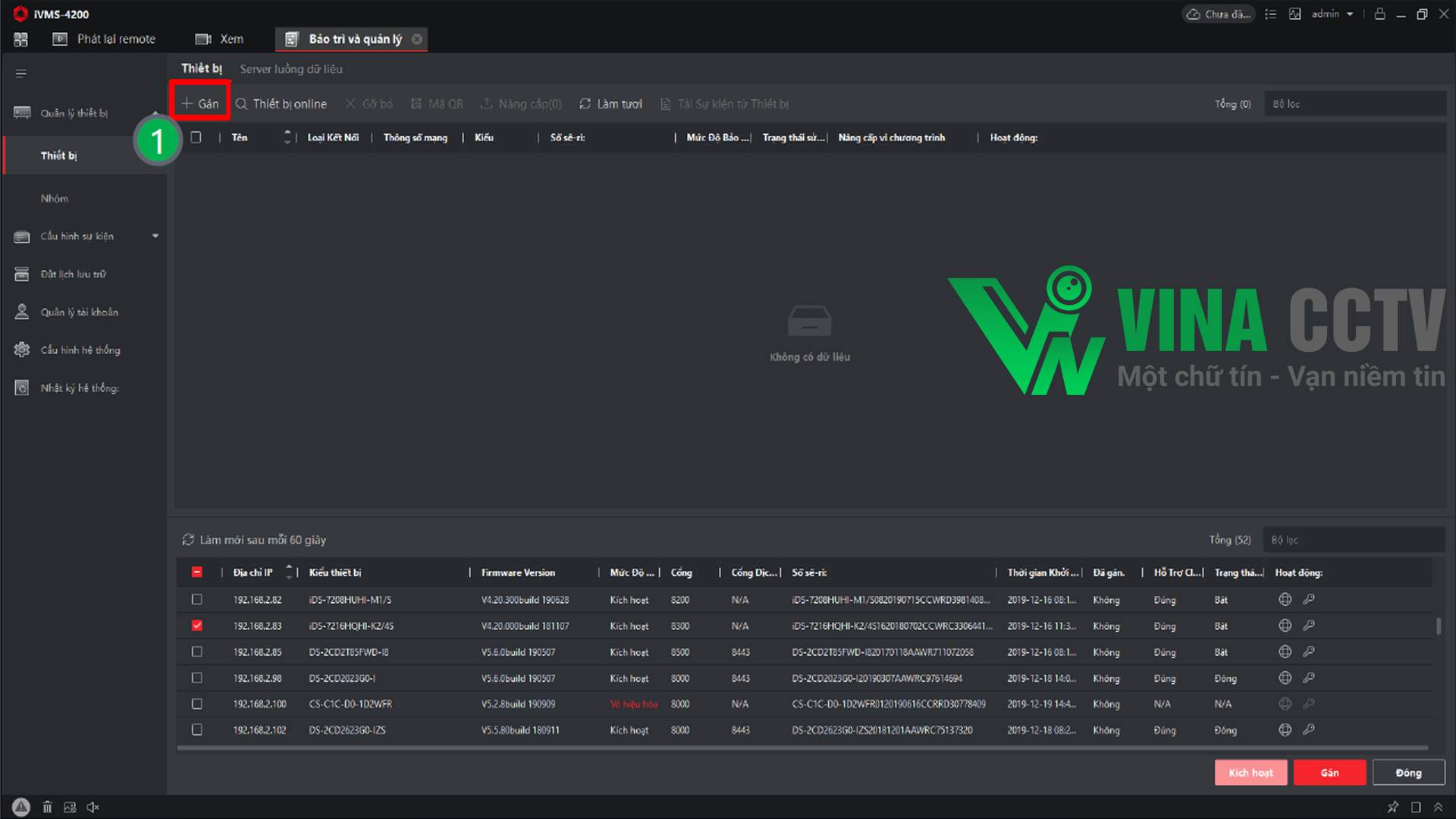Image resolution: width=1456 pixels, height=819 pixels.
Task: Open key tool for 192.168.2.83
Action: 1309,626
